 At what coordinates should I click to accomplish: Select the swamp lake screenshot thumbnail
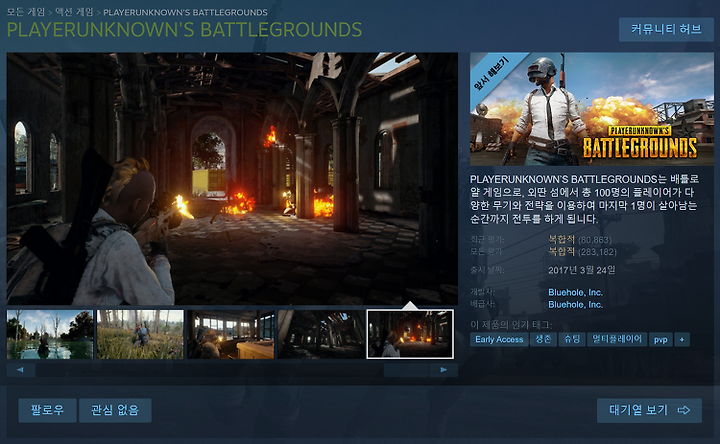(50, 334)
